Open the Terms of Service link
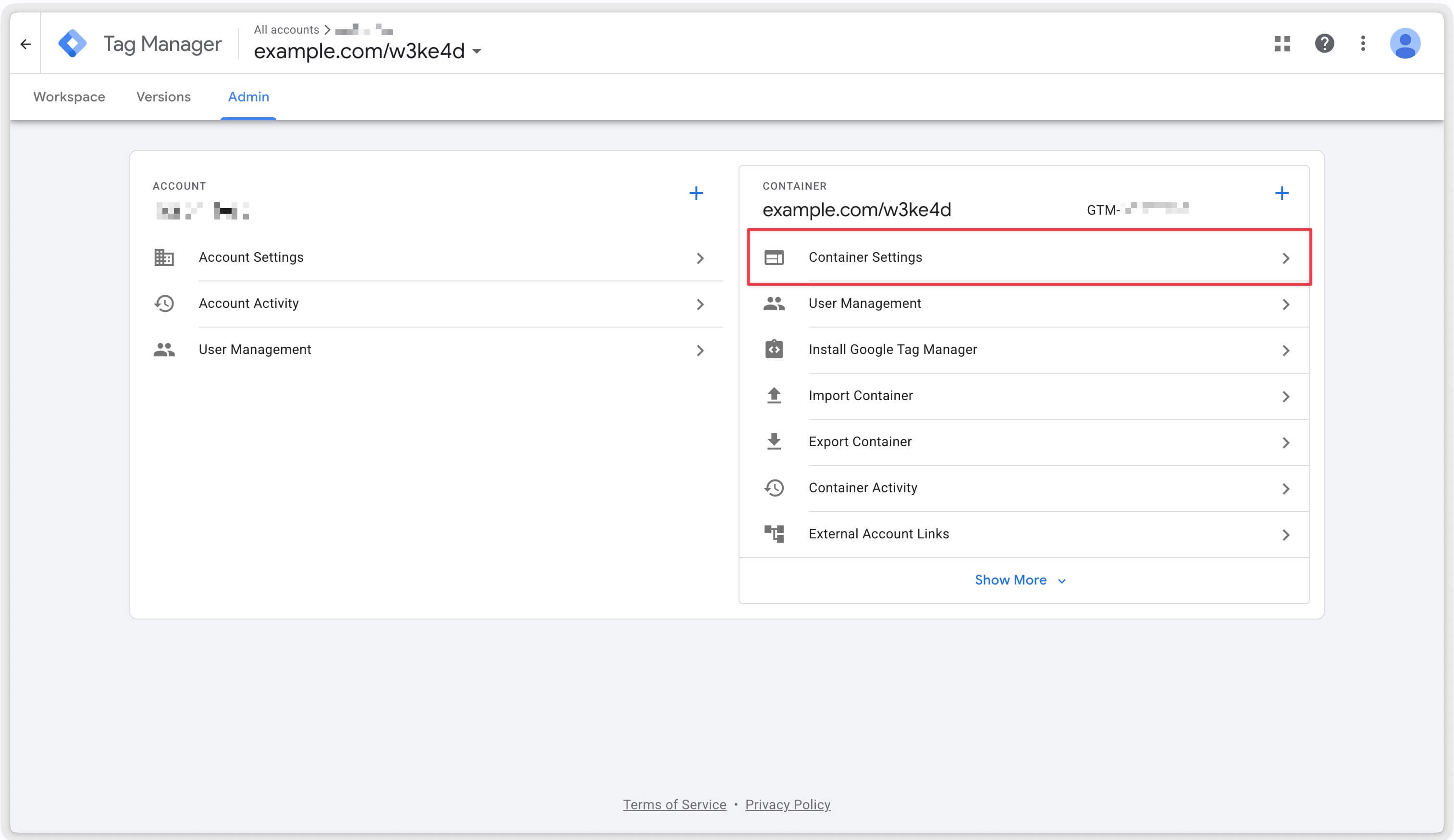 (675, 804)
